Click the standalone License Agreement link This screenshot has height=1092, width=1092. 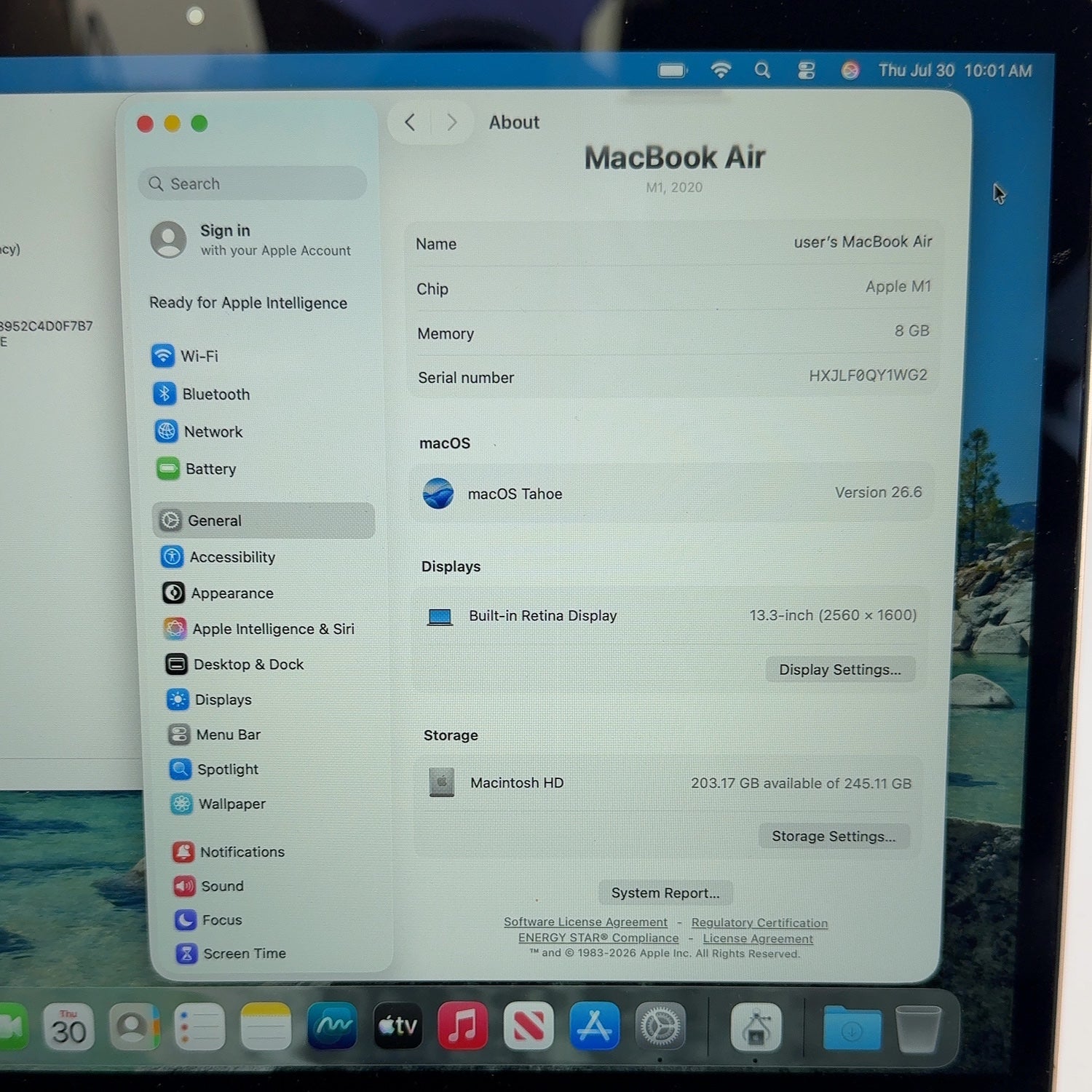758,939
